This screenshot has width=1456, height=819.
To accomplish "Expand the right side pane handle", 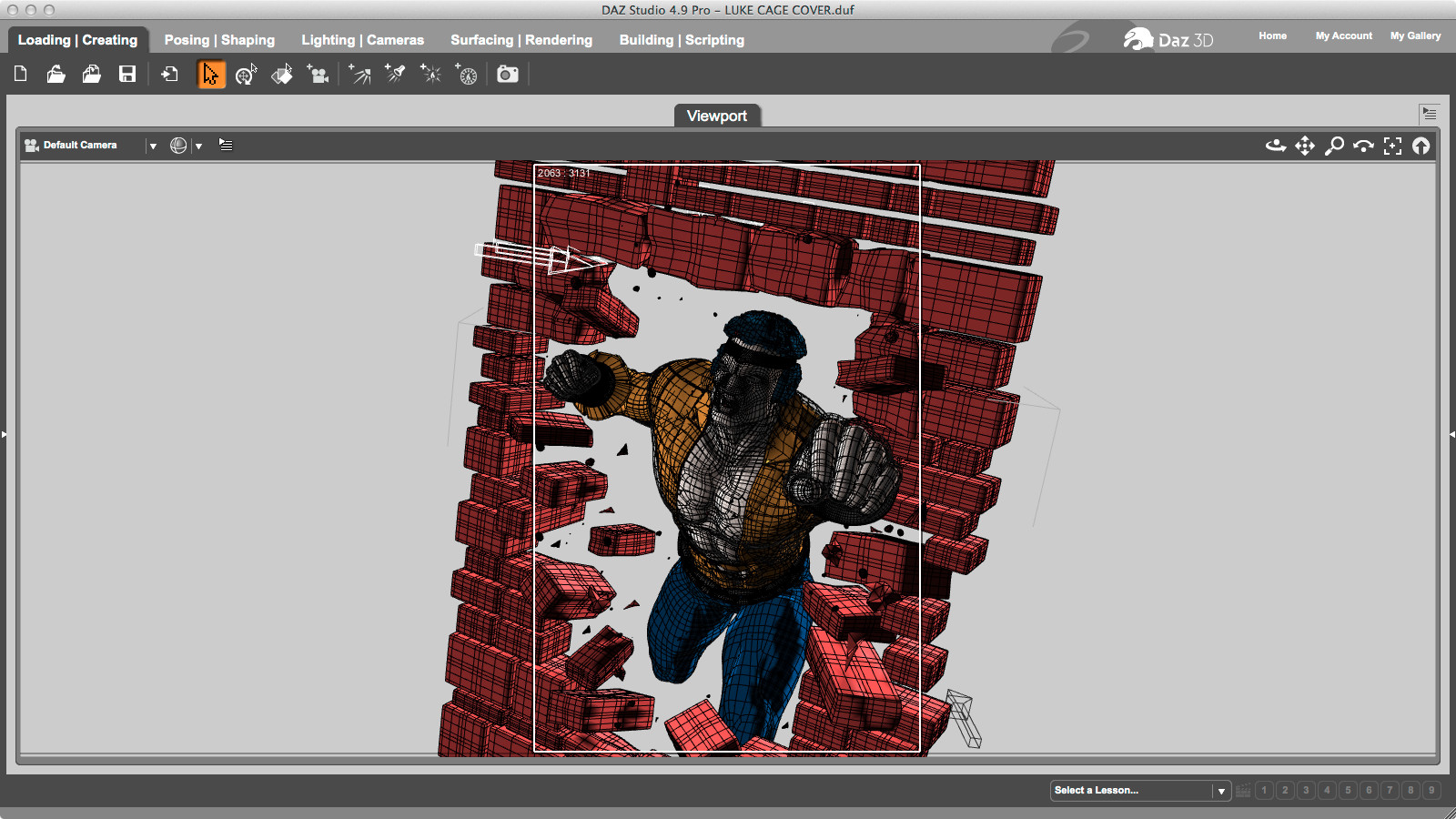I will click(x=1452, y=434).
